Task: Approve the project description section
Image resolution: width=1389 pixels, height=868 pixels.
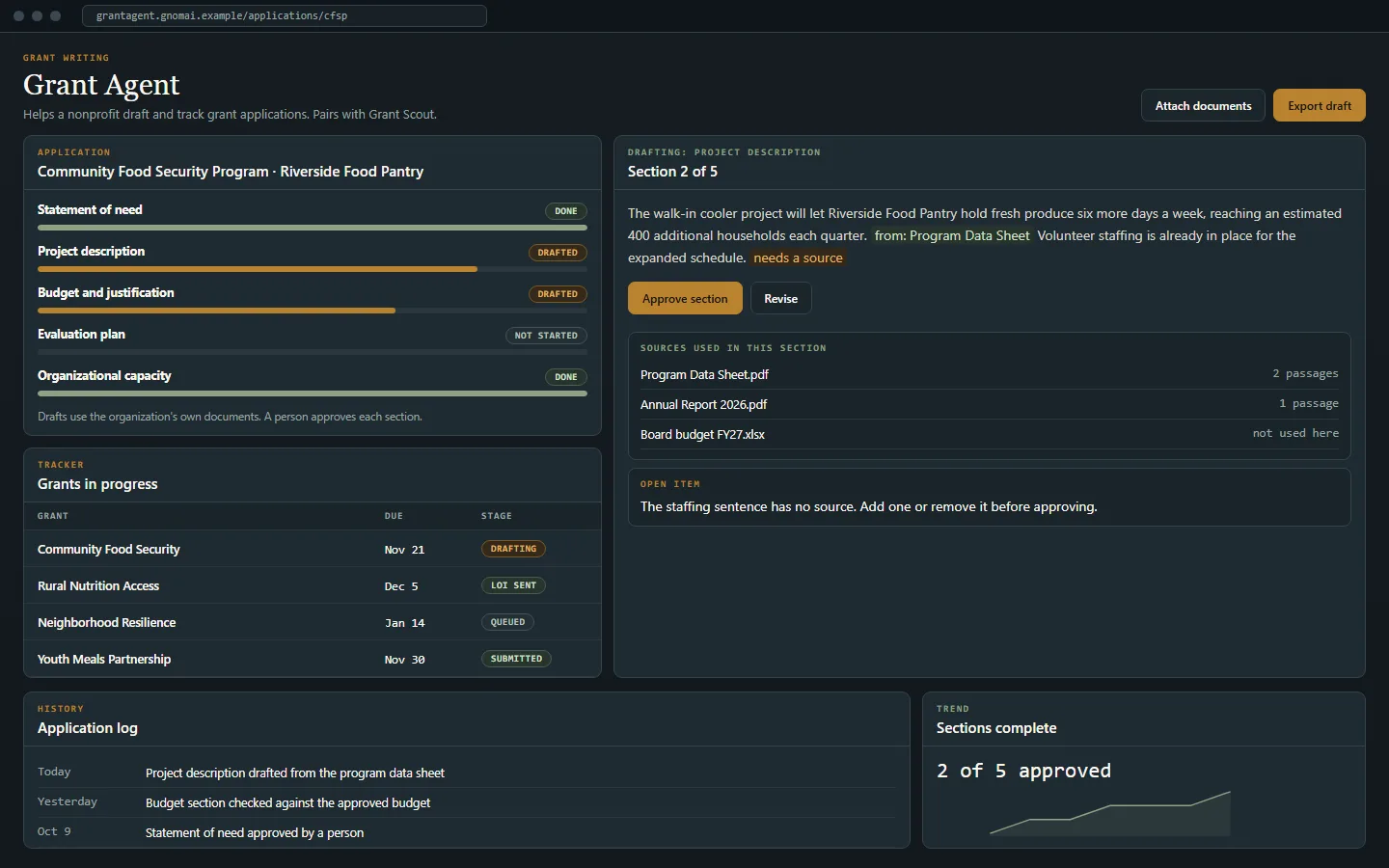Action: click(685, 298)
